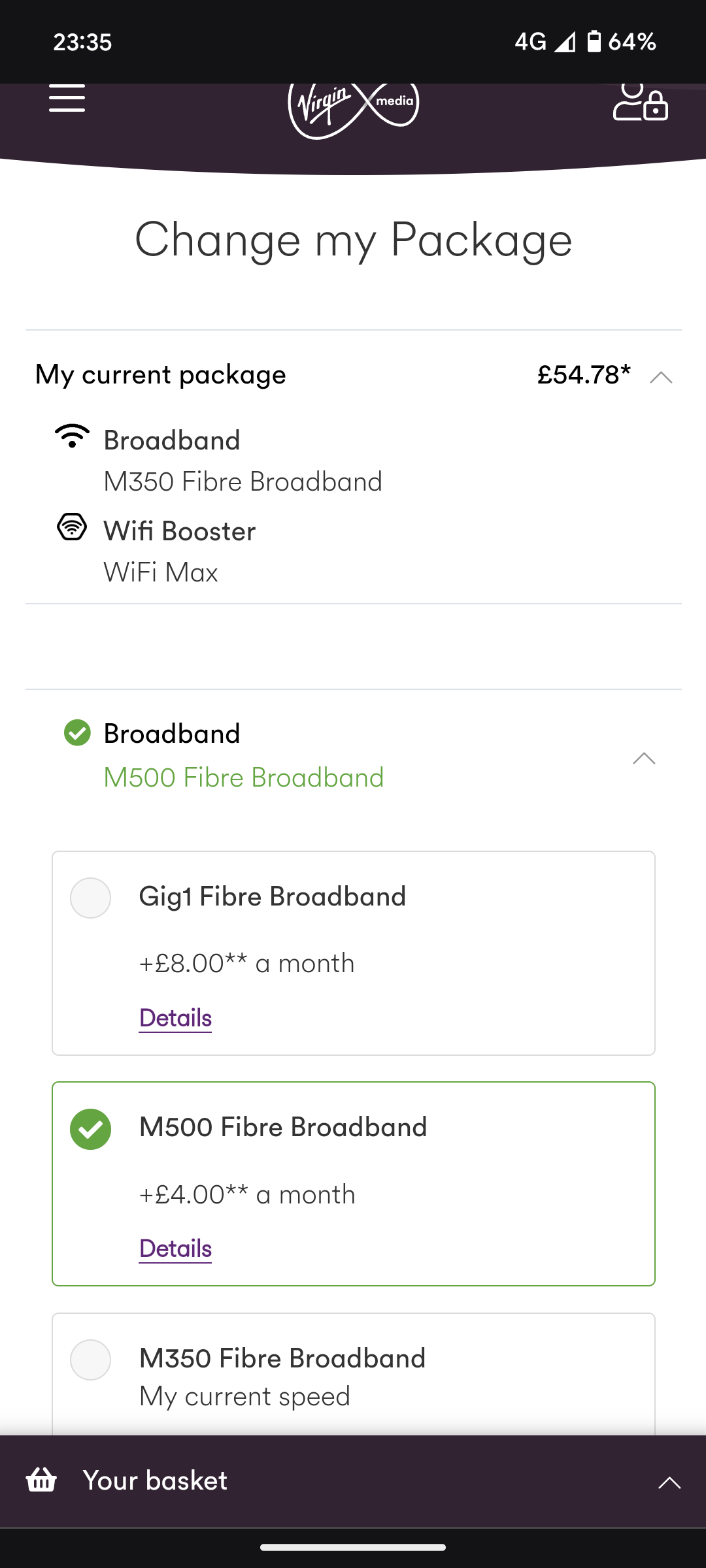Open Details link for M500 Fibre
Image resolution: width=706 pixels, height=1568 pixels.
click(x=175, y=1249)
